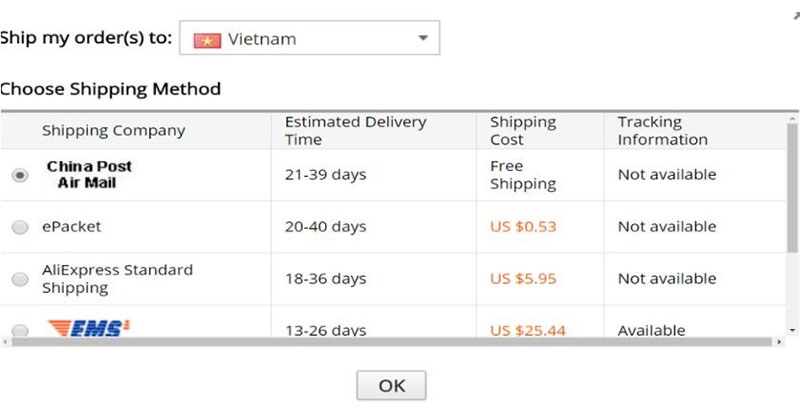Confirm selection with the OK button

tap(391, 385)
